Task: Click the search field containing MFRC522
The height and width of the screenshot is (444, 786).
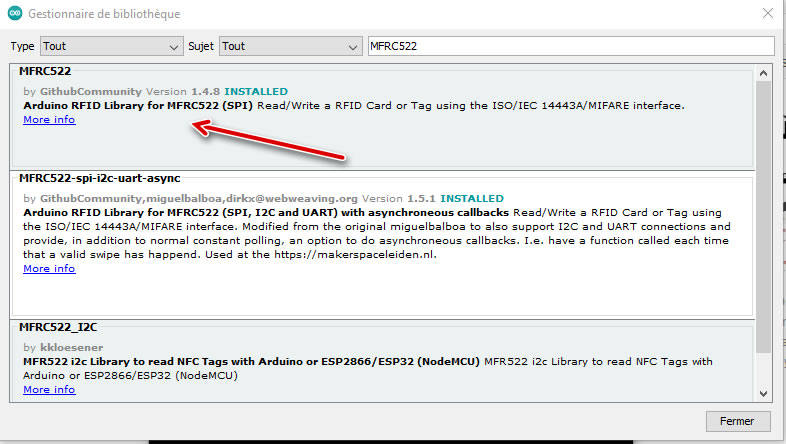Action: coord(571,46)
